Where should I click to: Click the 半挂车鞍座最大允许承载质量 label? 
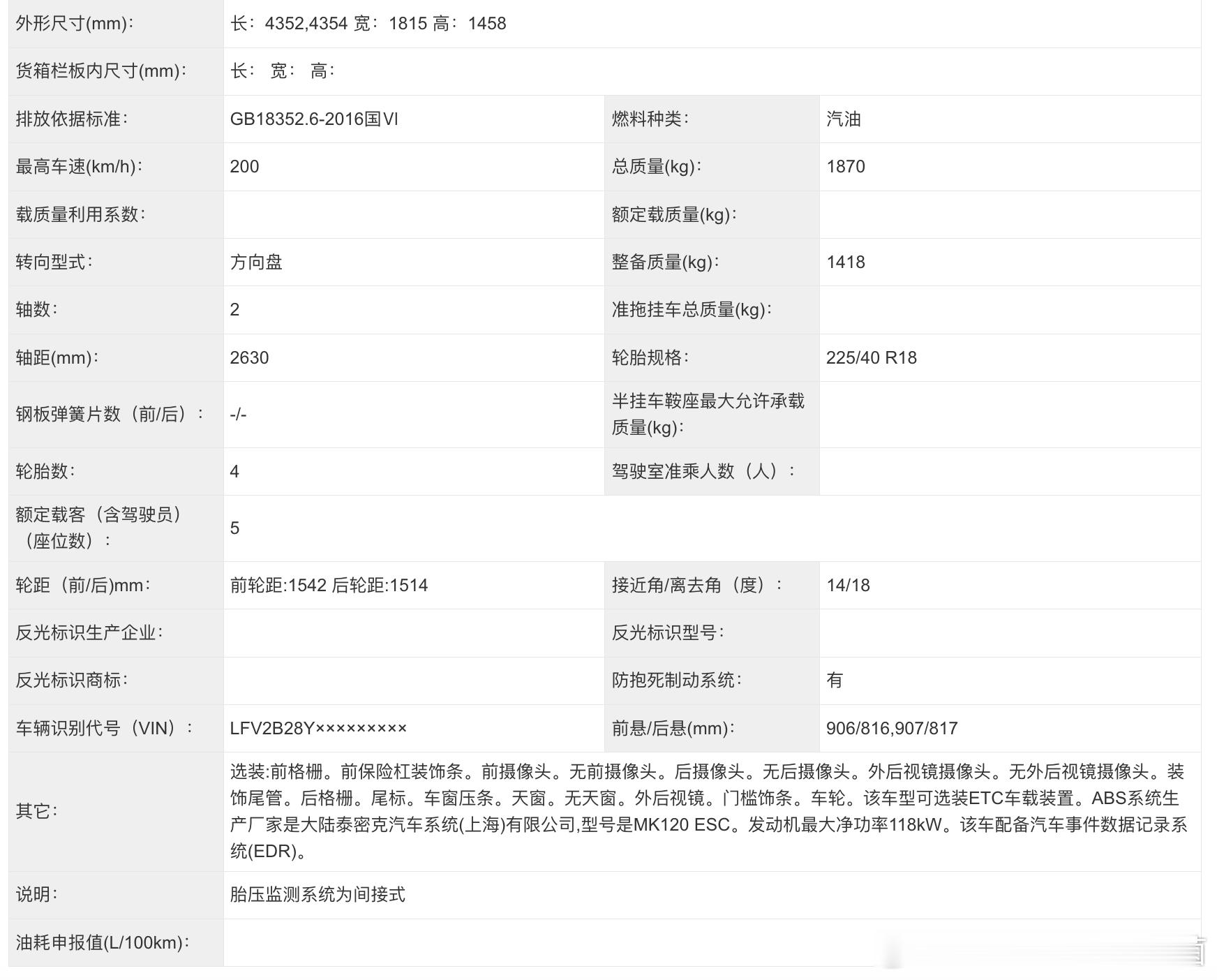coord(708,415)
